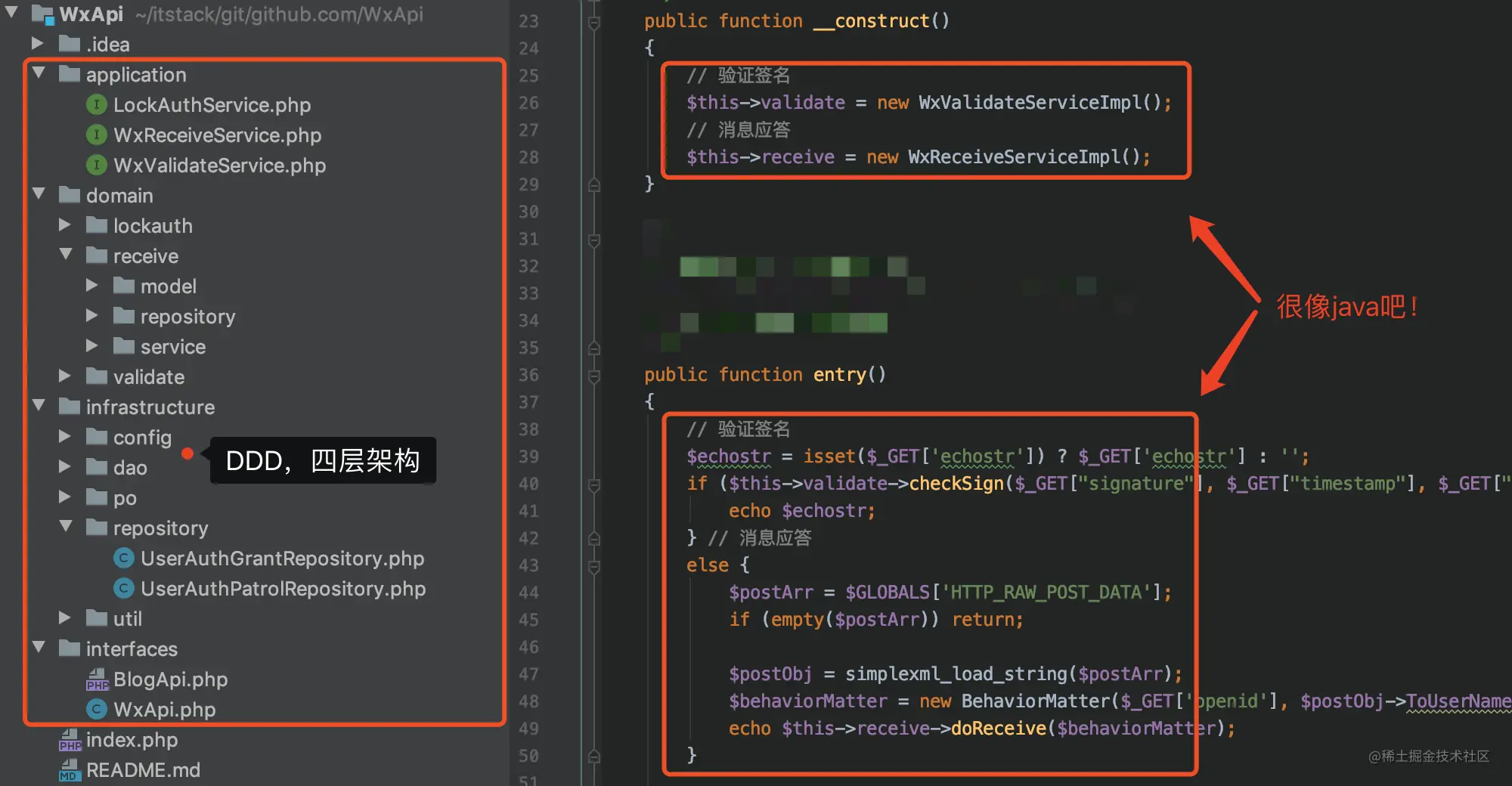Click the WxApi.php class icon
The image size is (1512, 786).
[97, 709]
